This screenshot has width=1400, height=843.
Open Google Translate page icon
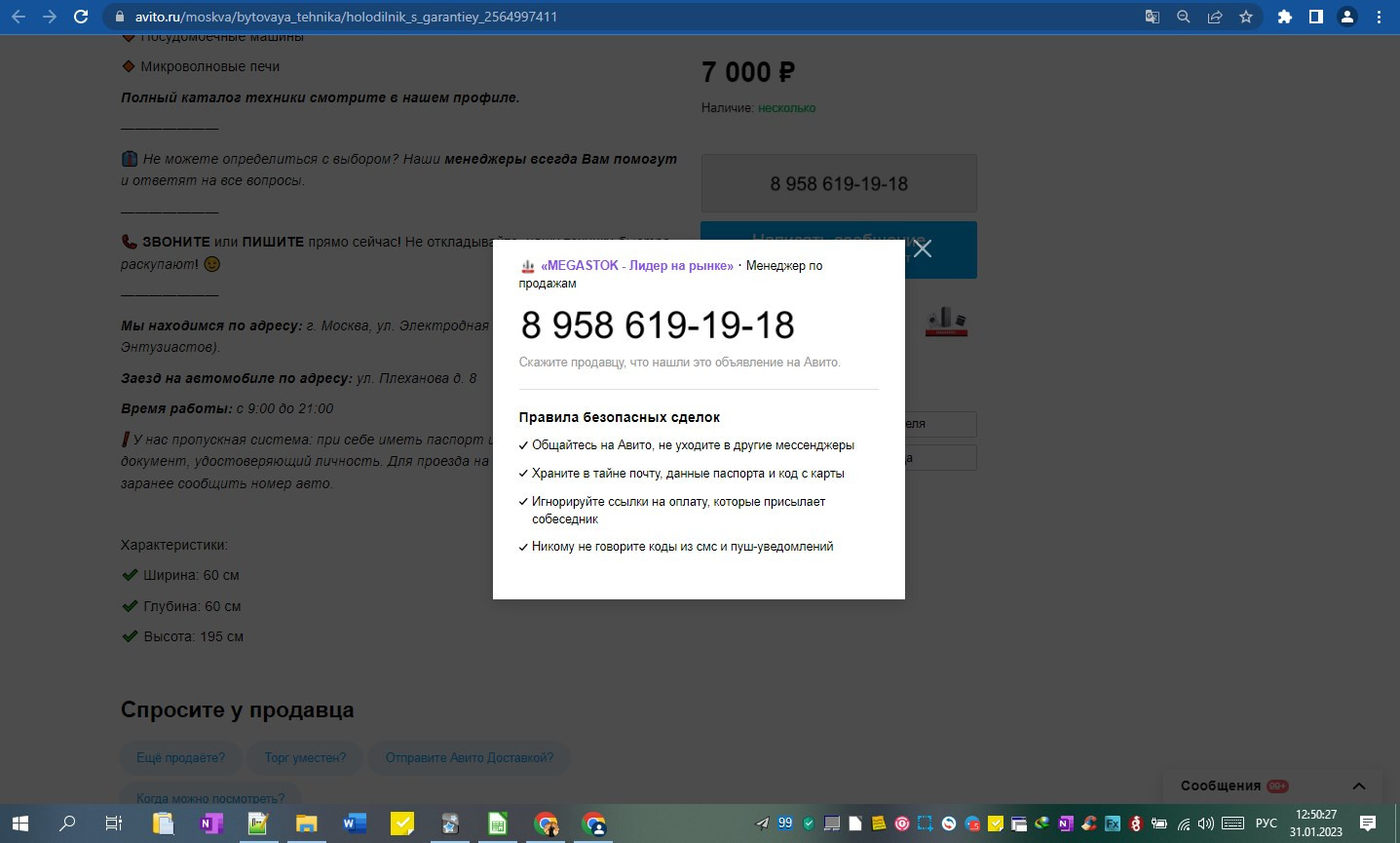[1153, 17]
